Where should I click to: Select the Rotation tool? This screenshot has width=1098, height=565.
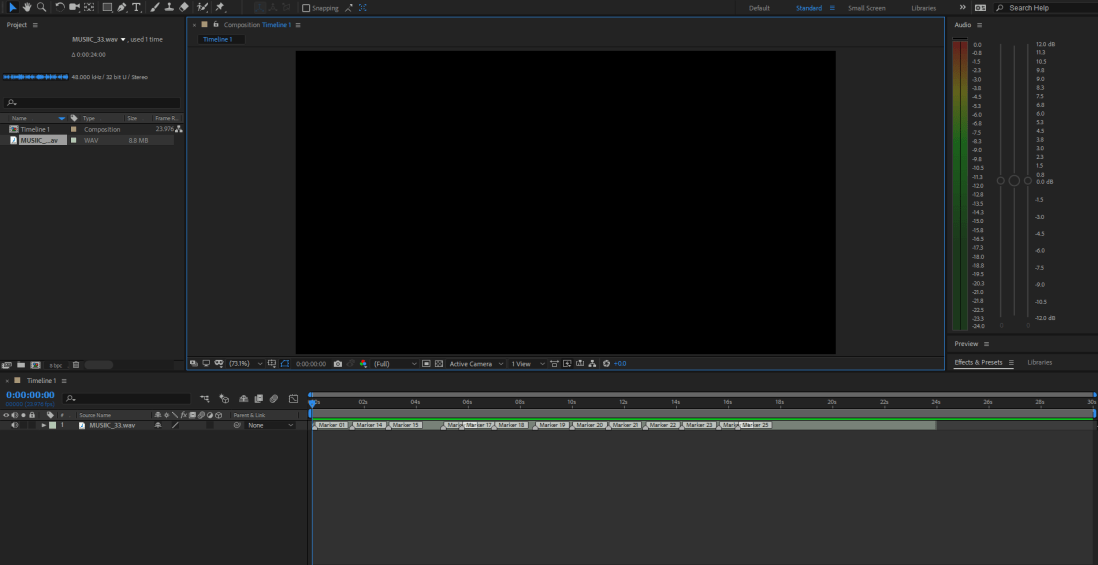tap(60, 7)
